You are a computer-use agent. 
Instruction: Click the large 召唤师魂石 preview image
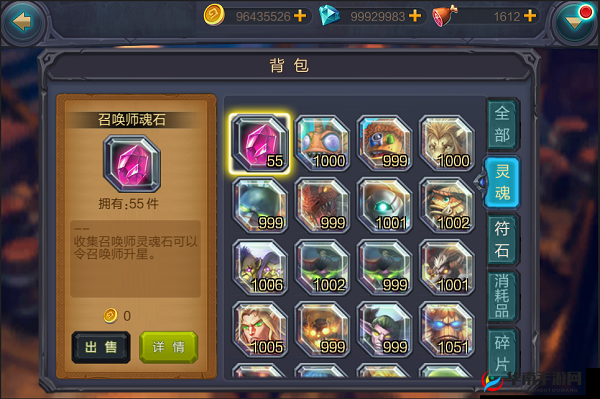[x=132, y=164]
